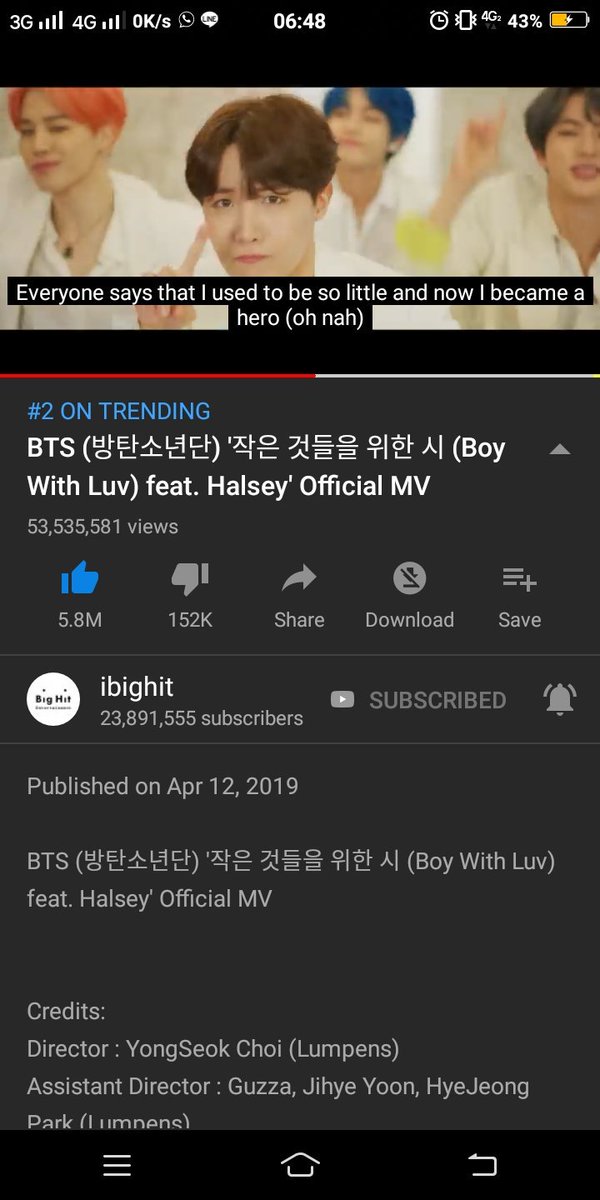Toggle the SUBSCRIBED button

point(418,700)
